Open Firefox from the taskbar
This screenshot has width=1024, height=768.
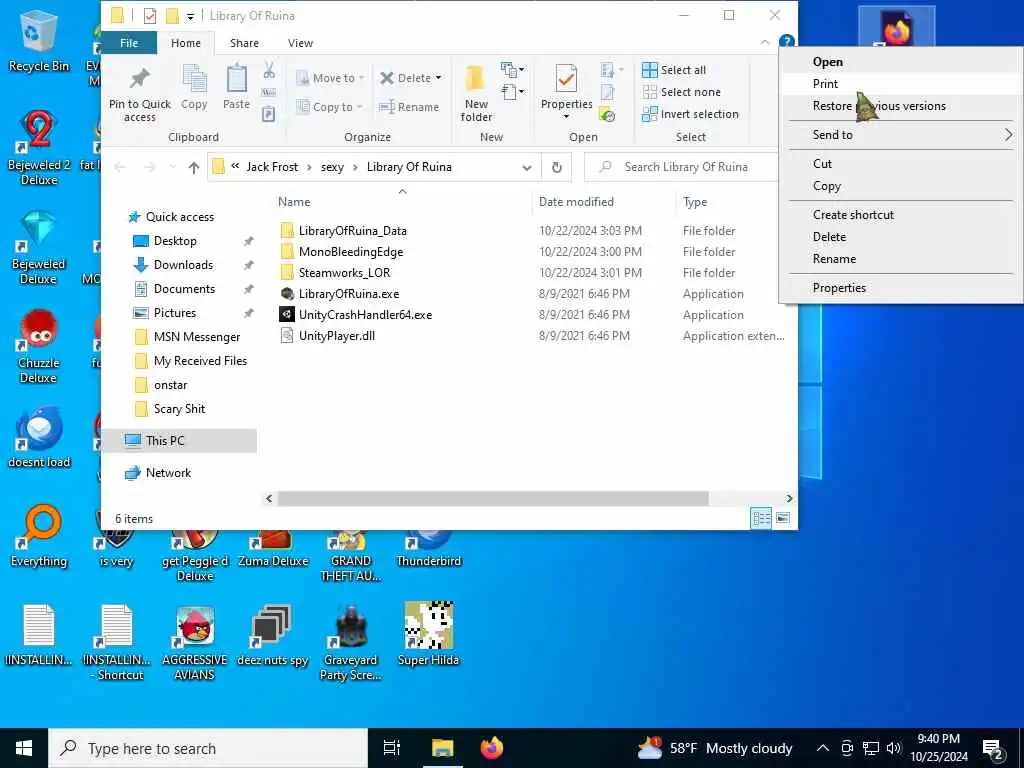click(492, 748)
